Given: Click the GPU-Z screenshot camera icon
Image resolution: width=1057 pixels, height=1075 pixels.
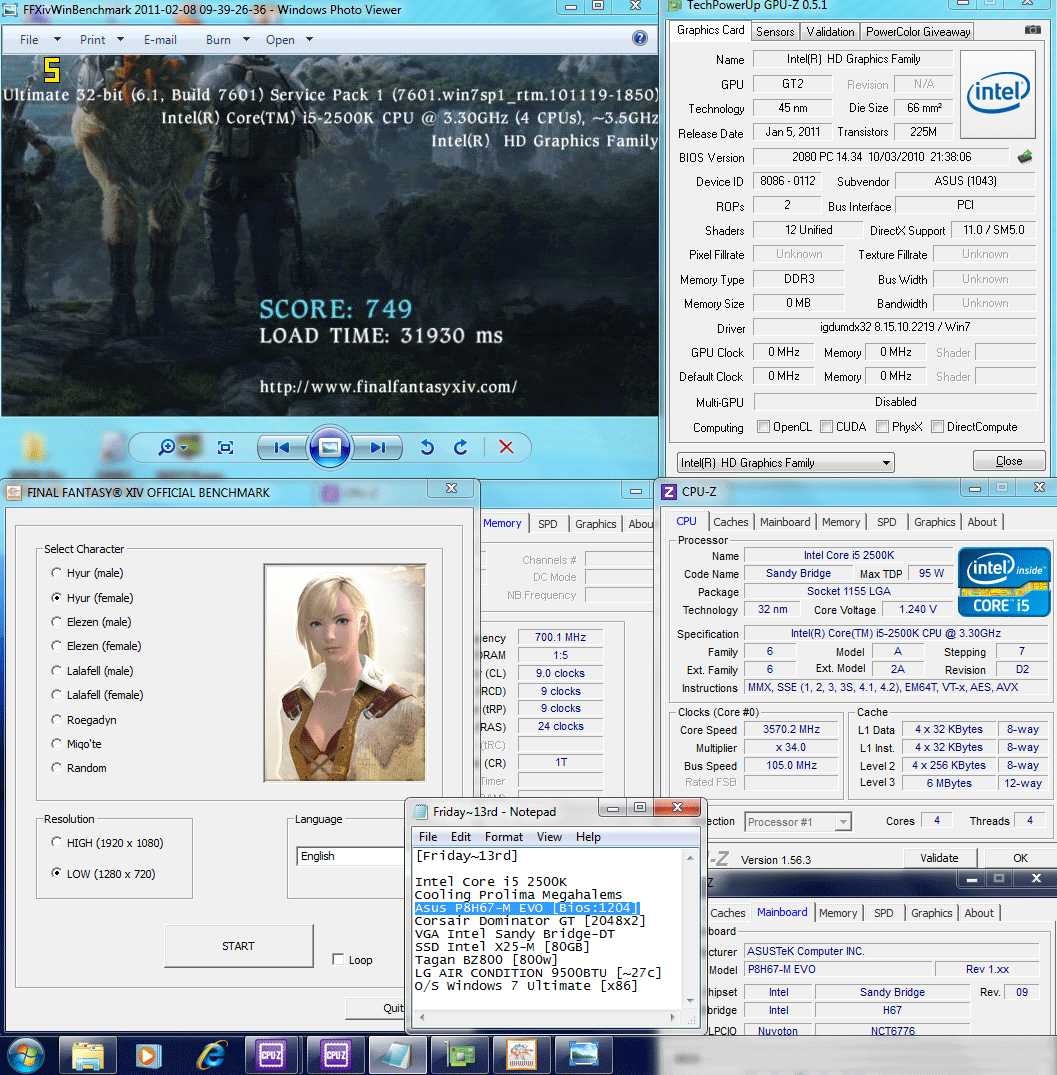Looking at the screenshot, I should [1032, 30].
